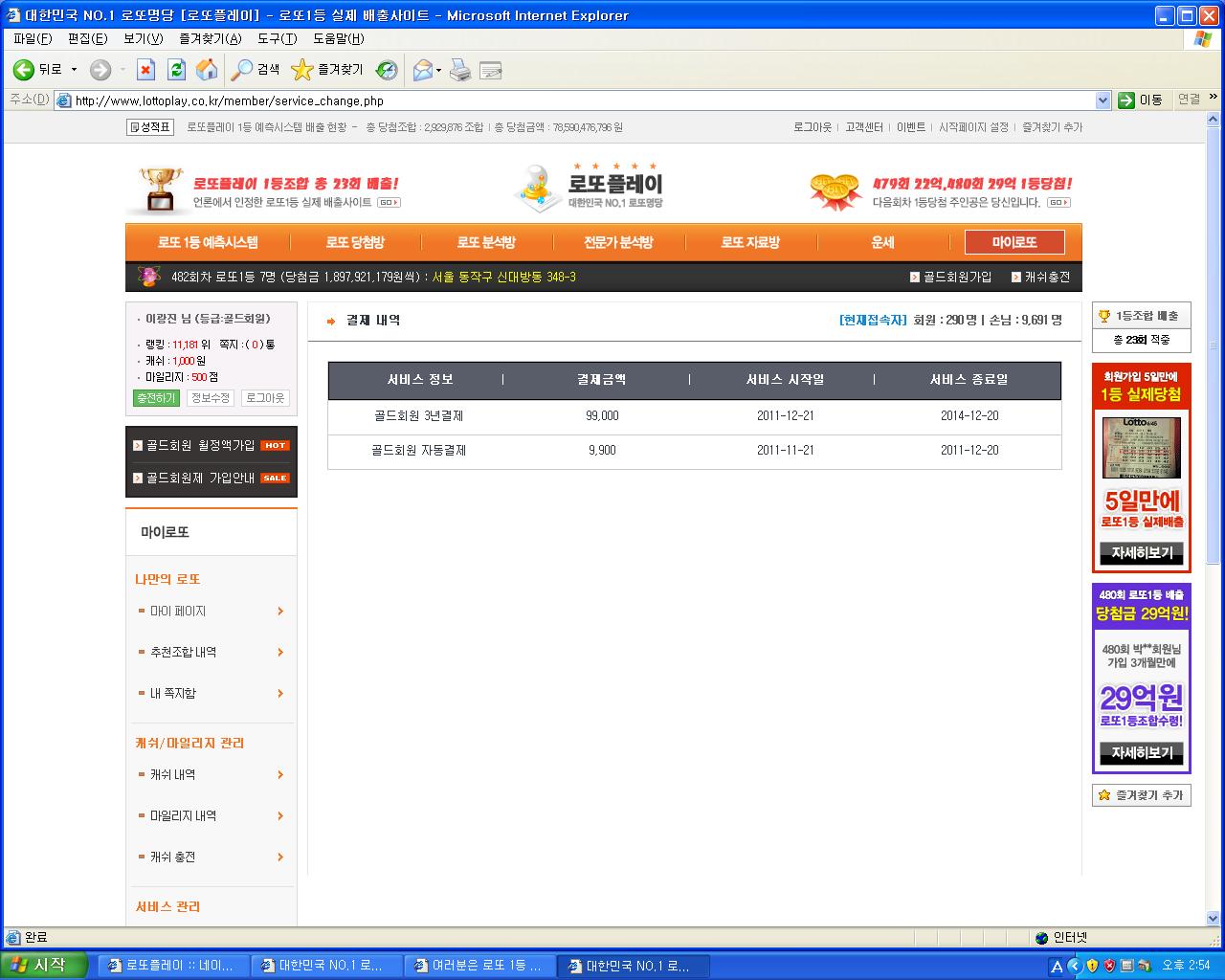This screenshot has height=980, width=1225.
Task: Open the 고객센터 link in top bar
Action: click(x=863, y=127)
